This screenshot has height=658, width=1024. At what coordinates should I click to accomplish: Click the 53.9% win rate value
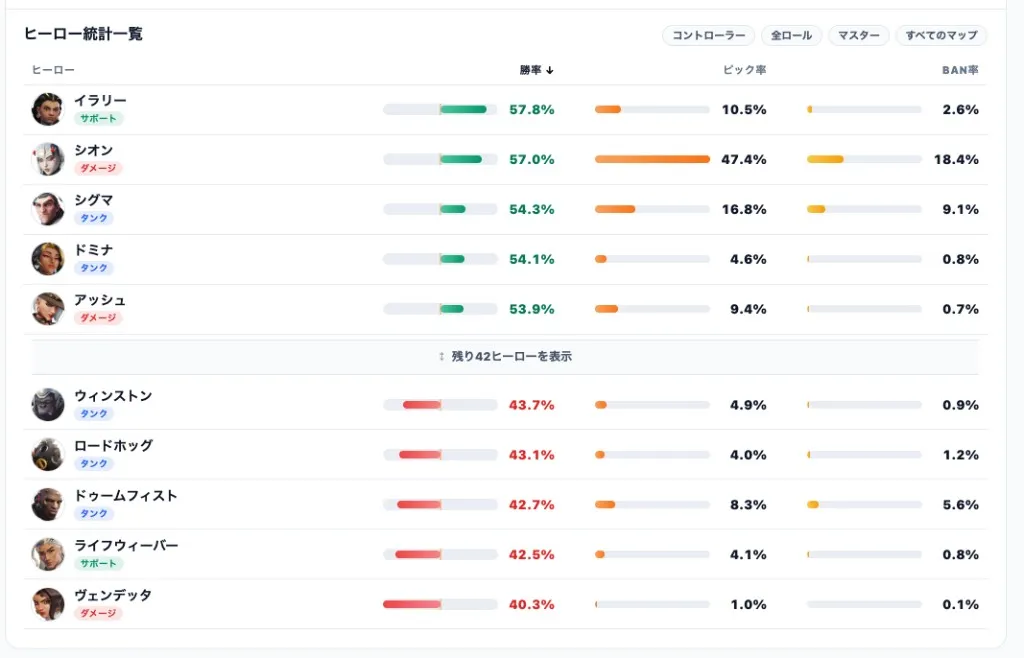pos(532,309)
